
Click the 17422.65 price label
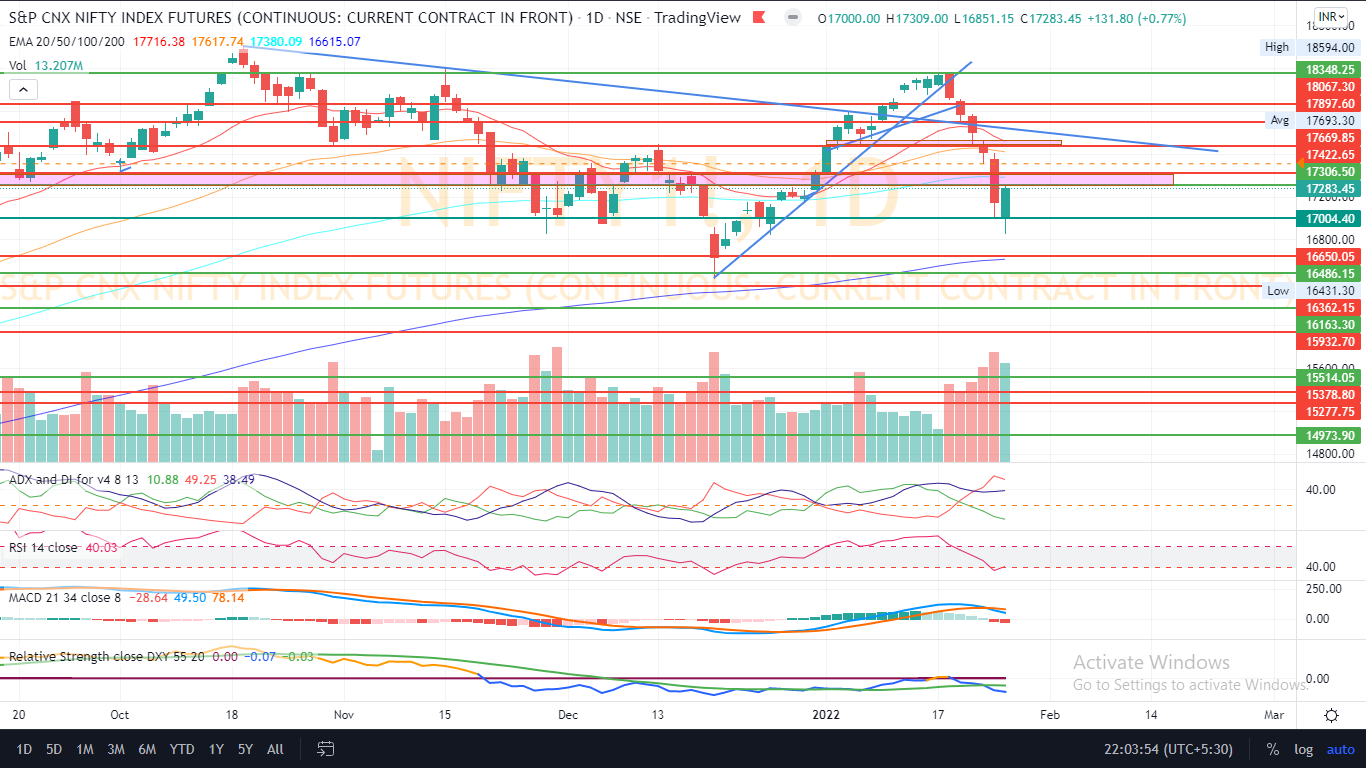1329,154
